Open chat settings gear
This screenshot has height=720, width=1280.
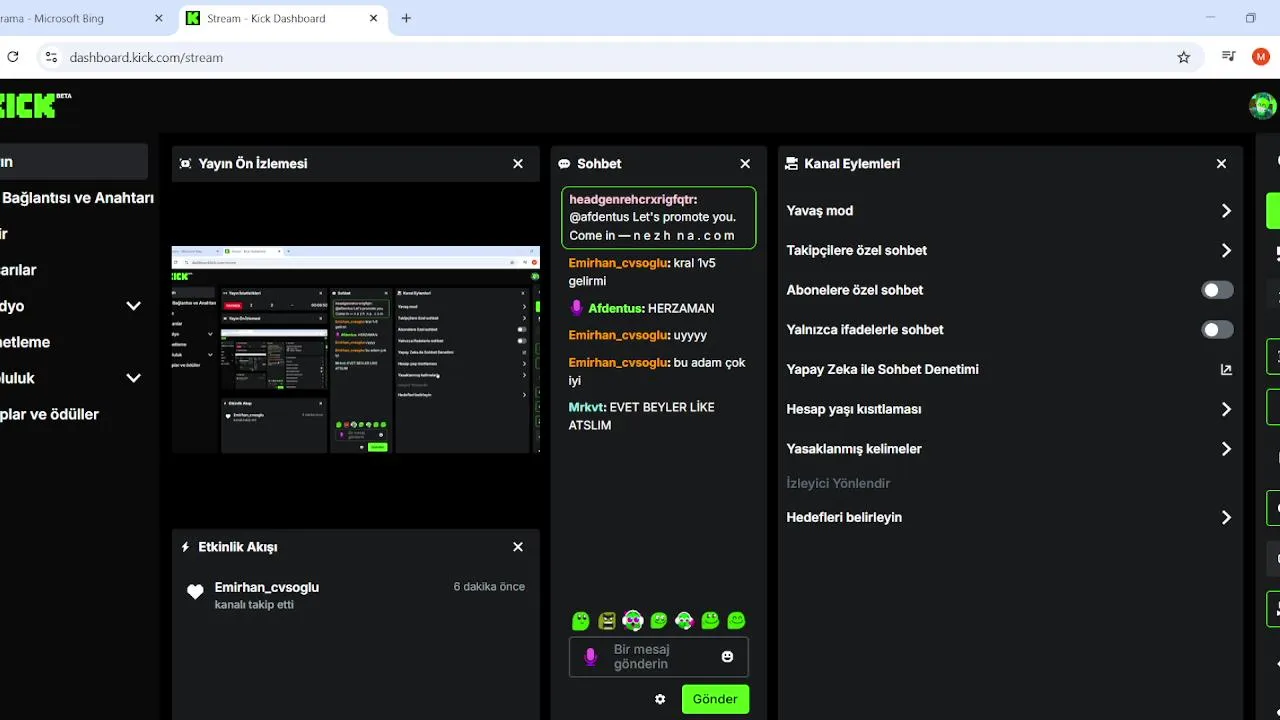click(x=660, y=699)
